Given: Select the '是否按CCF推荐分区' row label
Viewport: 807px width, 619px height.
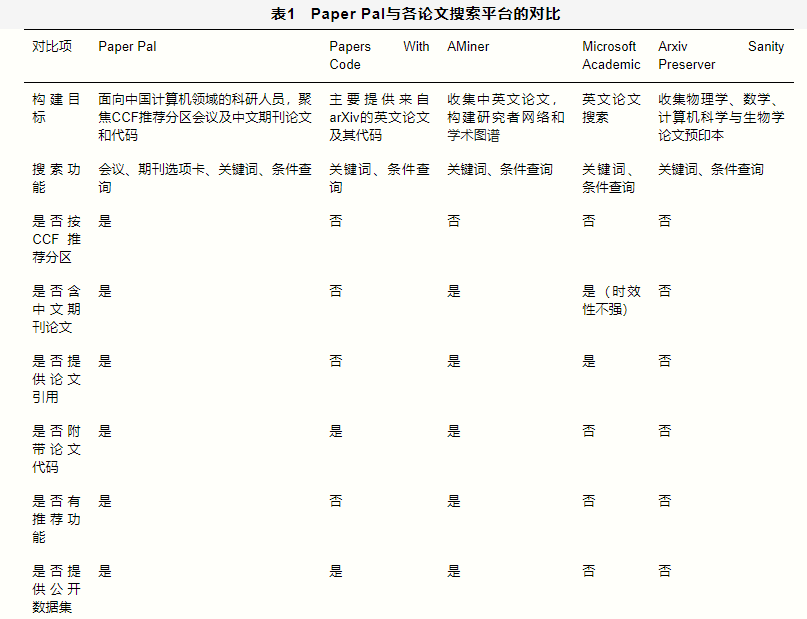Looking at the screenshot, I should click(x=56, y=239).
